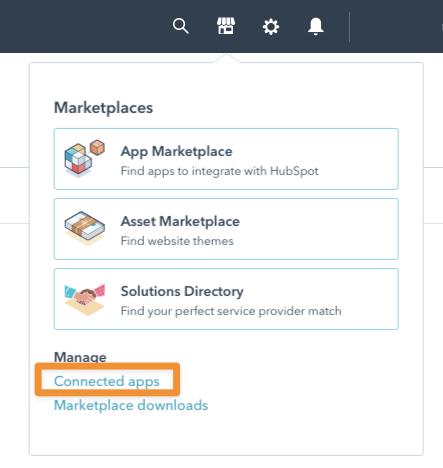
Task: Open the settings gear icon
Action: 271,27
